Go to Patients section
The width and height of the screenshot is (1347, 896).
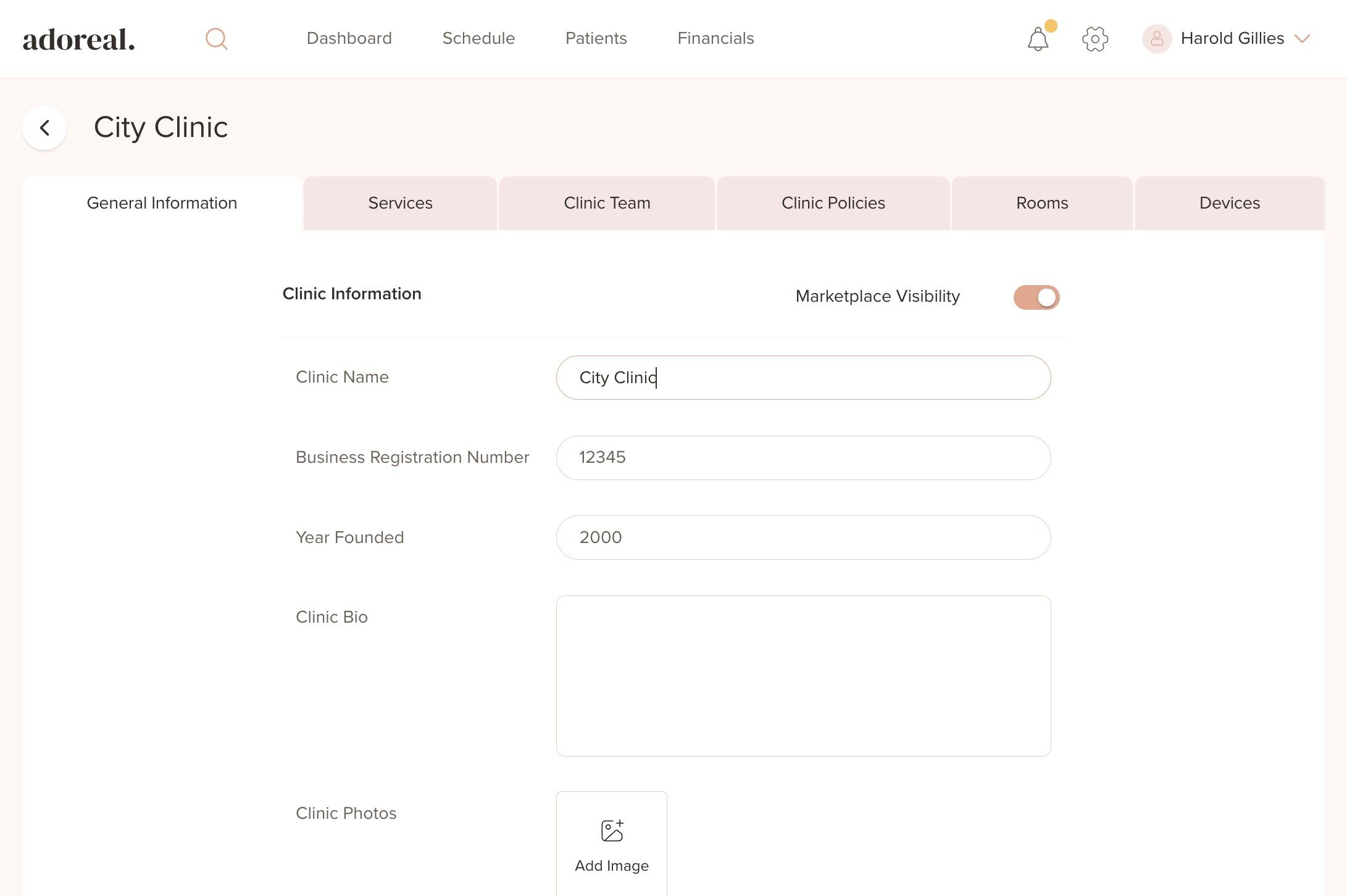[x=596, y=38]
